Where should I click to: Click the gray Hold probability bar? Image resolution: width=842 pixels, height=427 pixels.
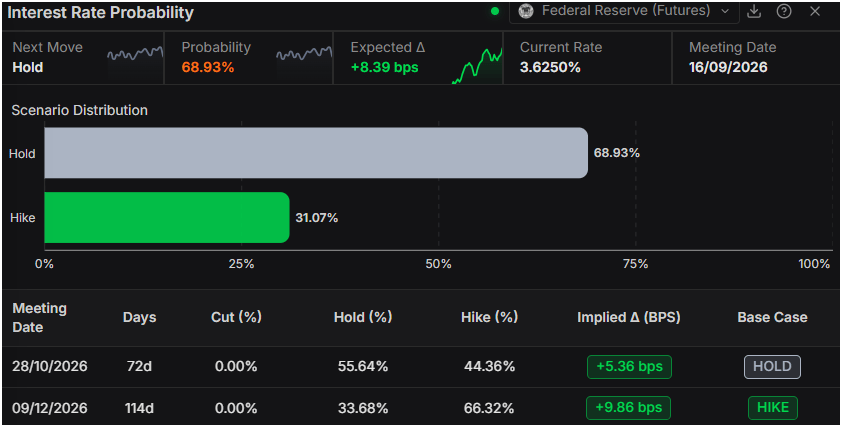coord(316,153)
